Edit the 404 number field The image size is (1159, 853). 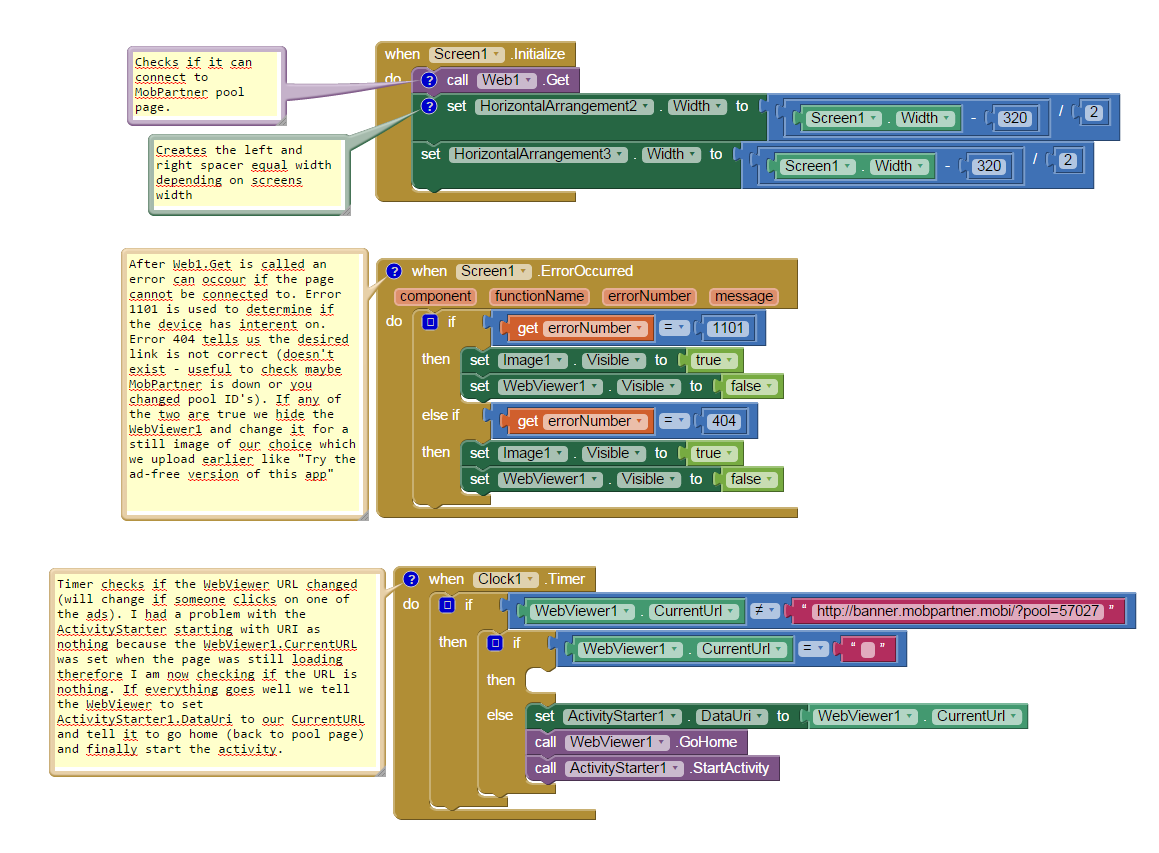724,421
